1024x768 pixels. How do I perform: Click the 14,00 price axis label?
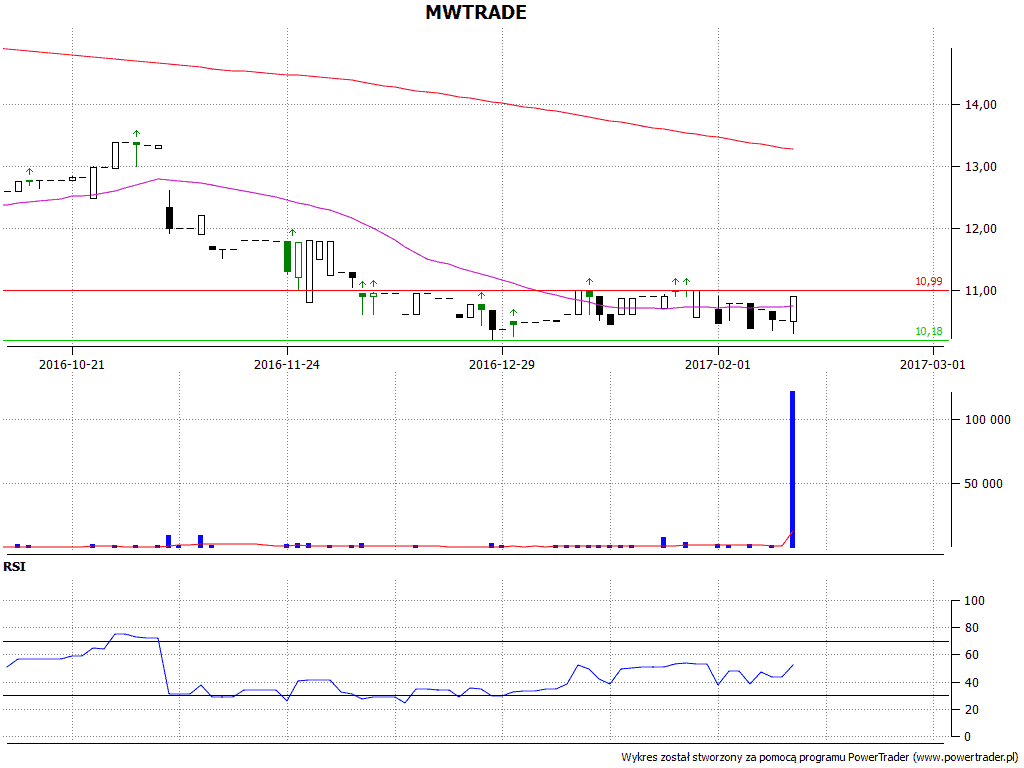tap(981, 105)
